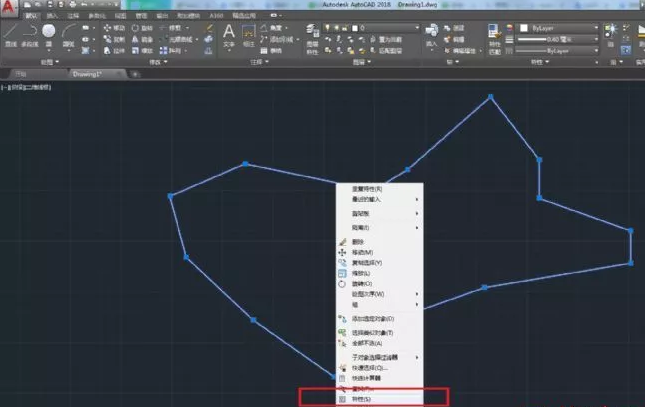Choose Deselect All (全部不选(A)) in context menu
Screen dimensions: 645x407
(x=380, y=343)
